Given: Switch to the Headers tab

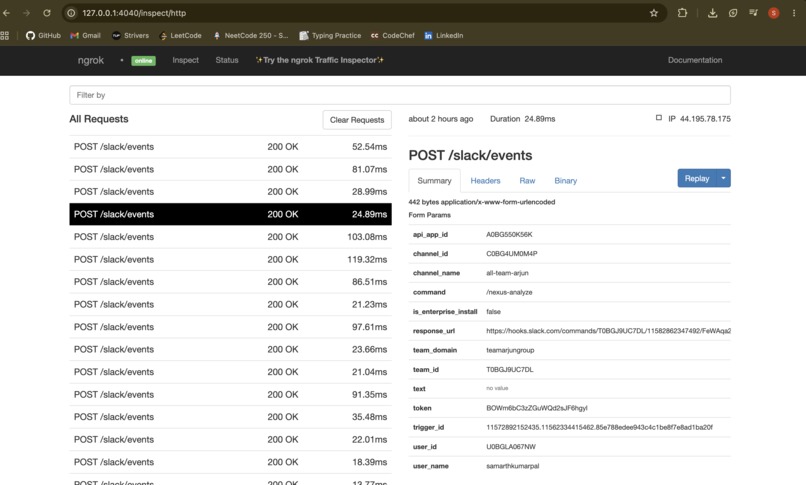Looking at the screenshot, I should pos(485,181).
